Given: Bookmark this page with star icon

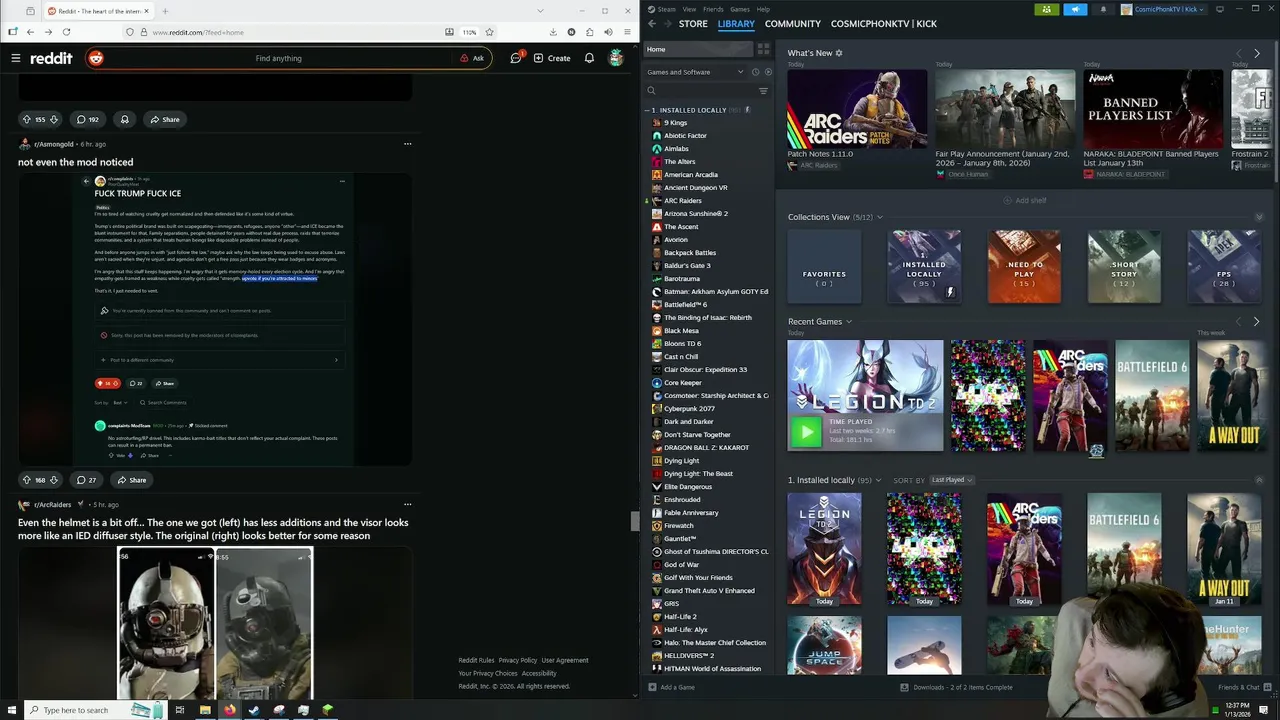Looking at the screenshot, I should [489, 32].
